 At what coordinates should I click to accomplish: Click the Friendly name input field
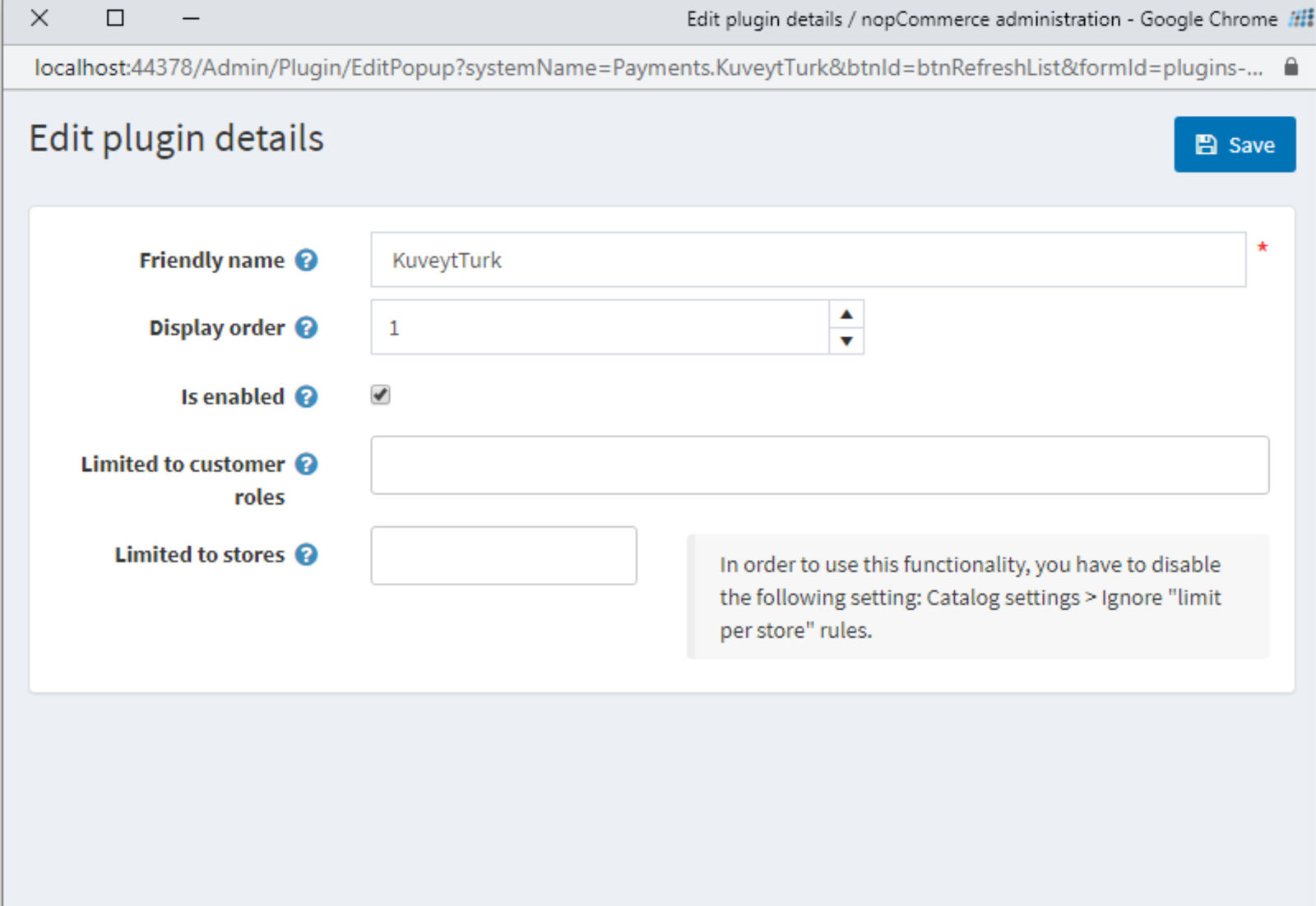point(808,260)
